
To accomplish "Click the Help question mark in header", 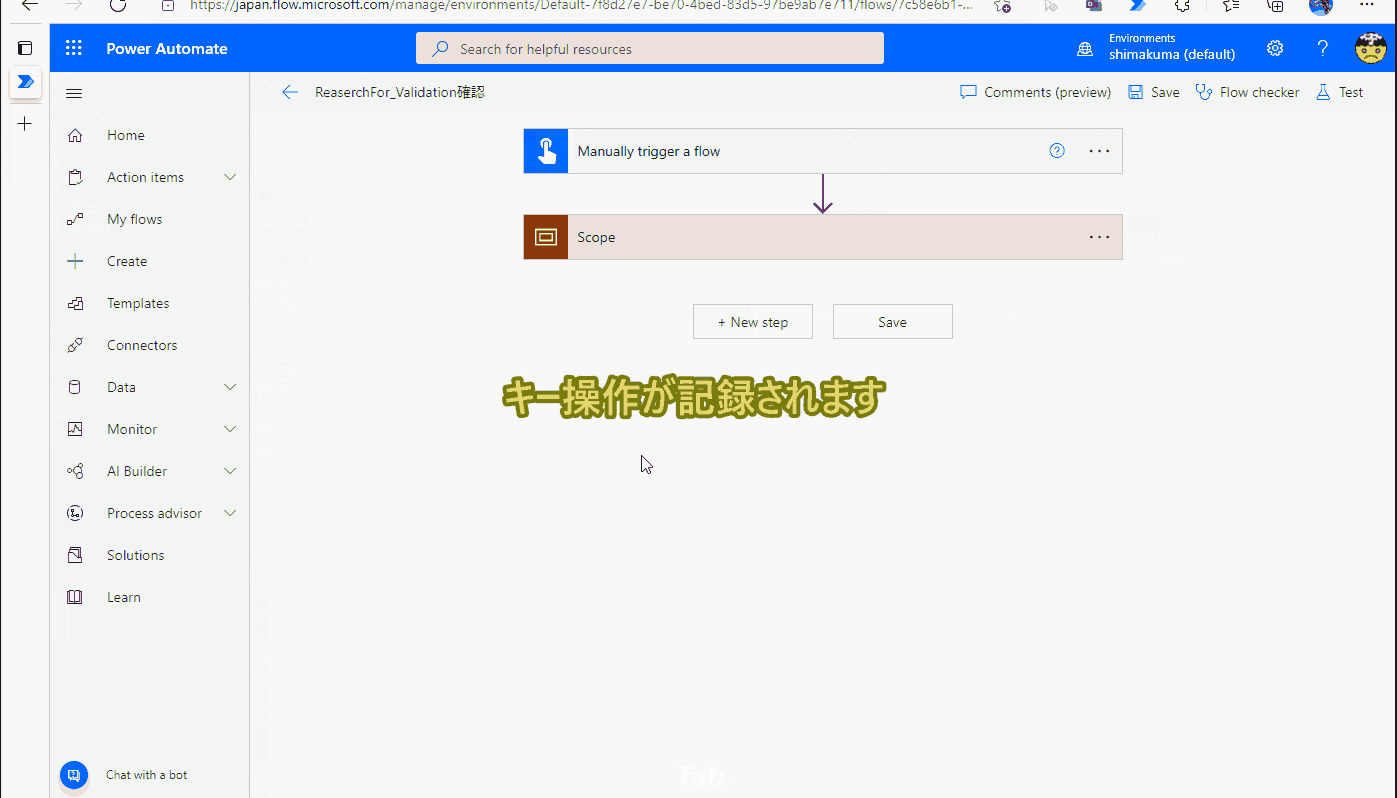I will click(x=1323, y=48).
